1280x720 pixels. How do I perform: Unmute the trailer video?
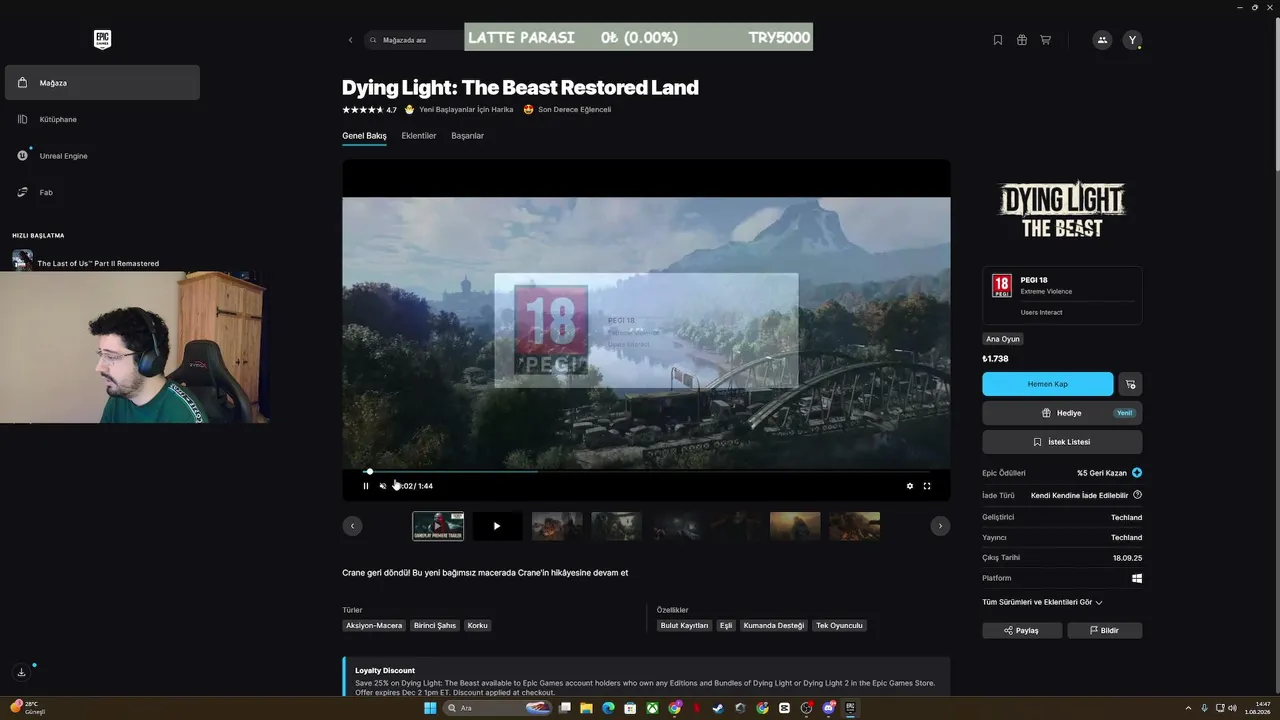[x=382, y=486]
